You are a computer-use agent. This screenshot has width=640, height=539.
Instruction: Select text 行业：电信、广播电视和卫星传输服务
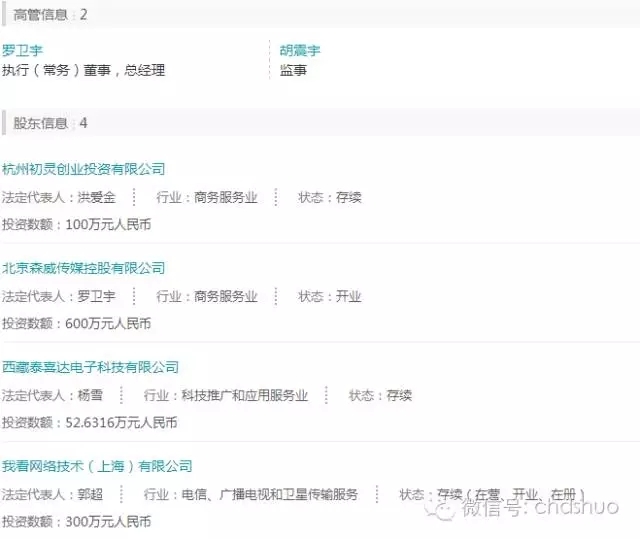(x=251, y=495)
